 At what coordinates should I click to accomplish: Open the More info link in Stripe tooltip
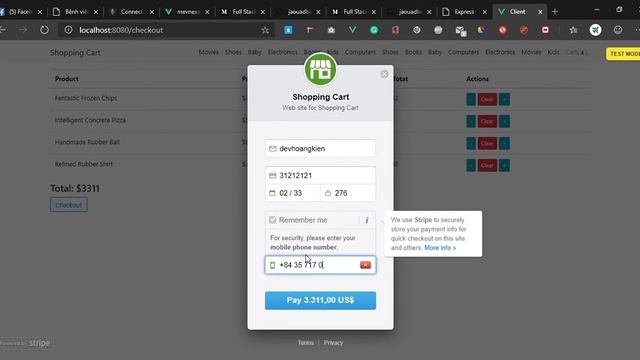[x=440, y=248]
